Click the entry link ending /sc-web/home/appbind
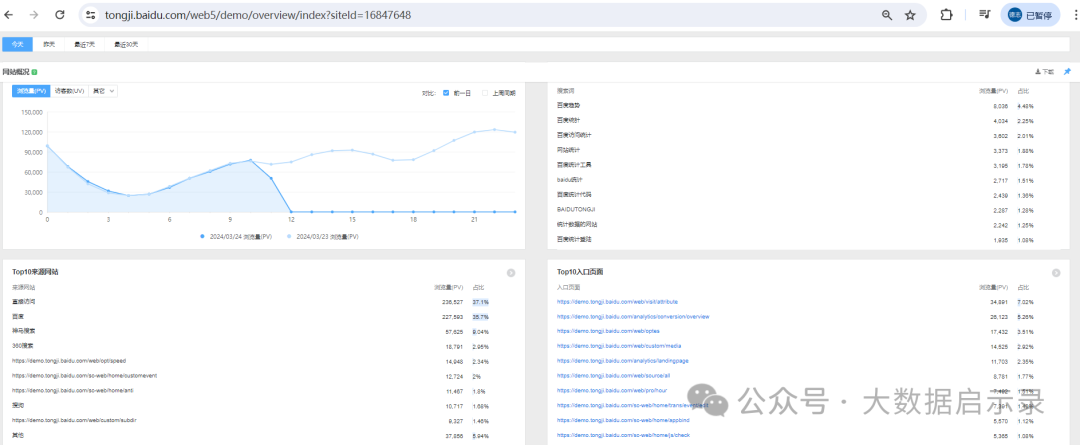Image resolution: width=1080 pixels, height=445 pixels. pos(624,420)
